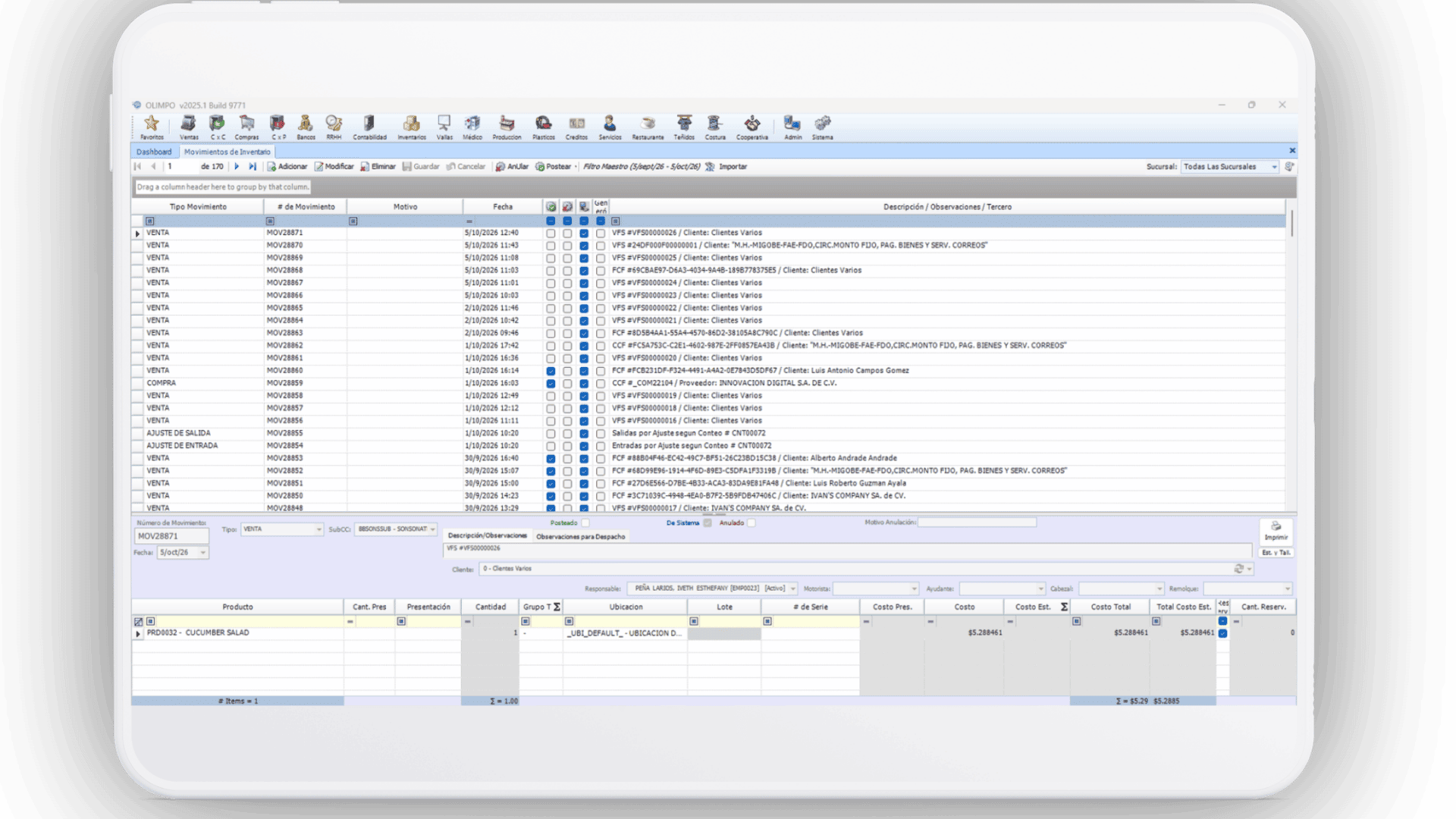Expand the Responsable dropdown

[793, 588]
